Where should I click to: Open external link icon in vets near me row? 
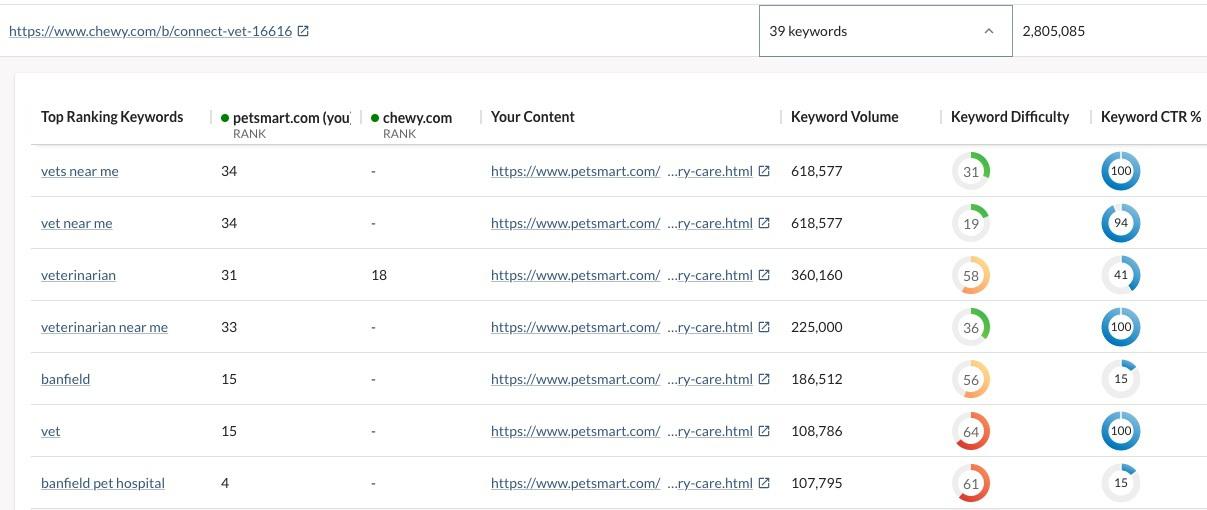pyautogui.click(x=764, y=171)
